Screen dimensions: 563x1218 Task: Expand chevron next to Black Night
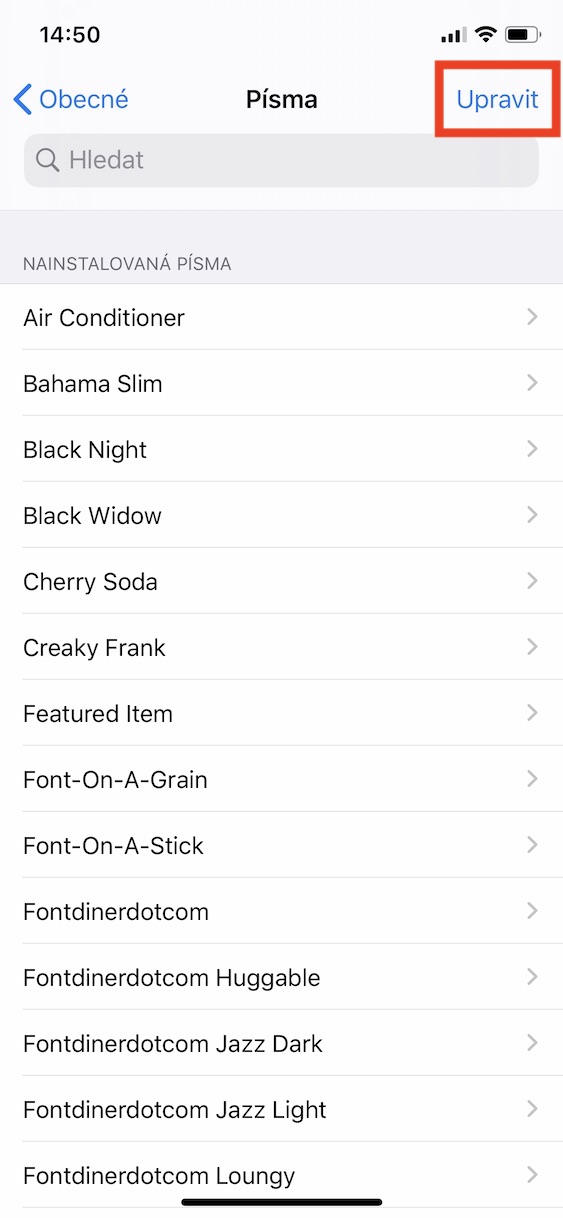point(532,449)
